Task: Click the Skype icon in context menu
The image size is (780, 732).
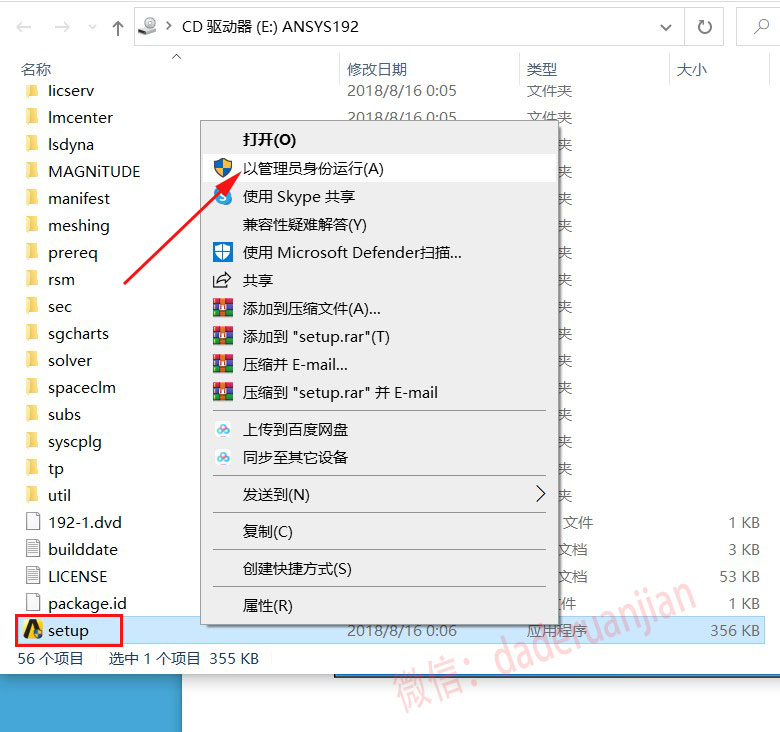Action: coord(223,196)
